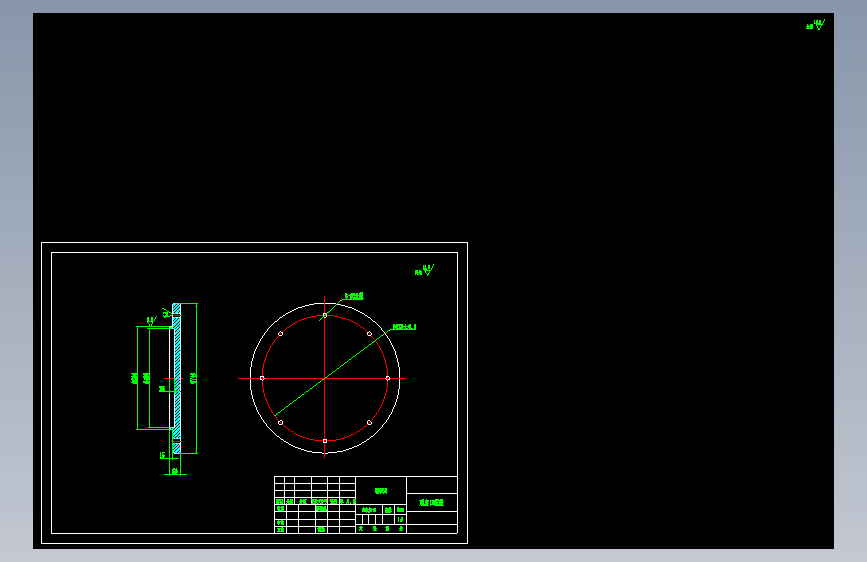This screenshot has width=867, height=562.
Task: Select the upper-left bolt hole of flange
Action: [x=280, y=334]
